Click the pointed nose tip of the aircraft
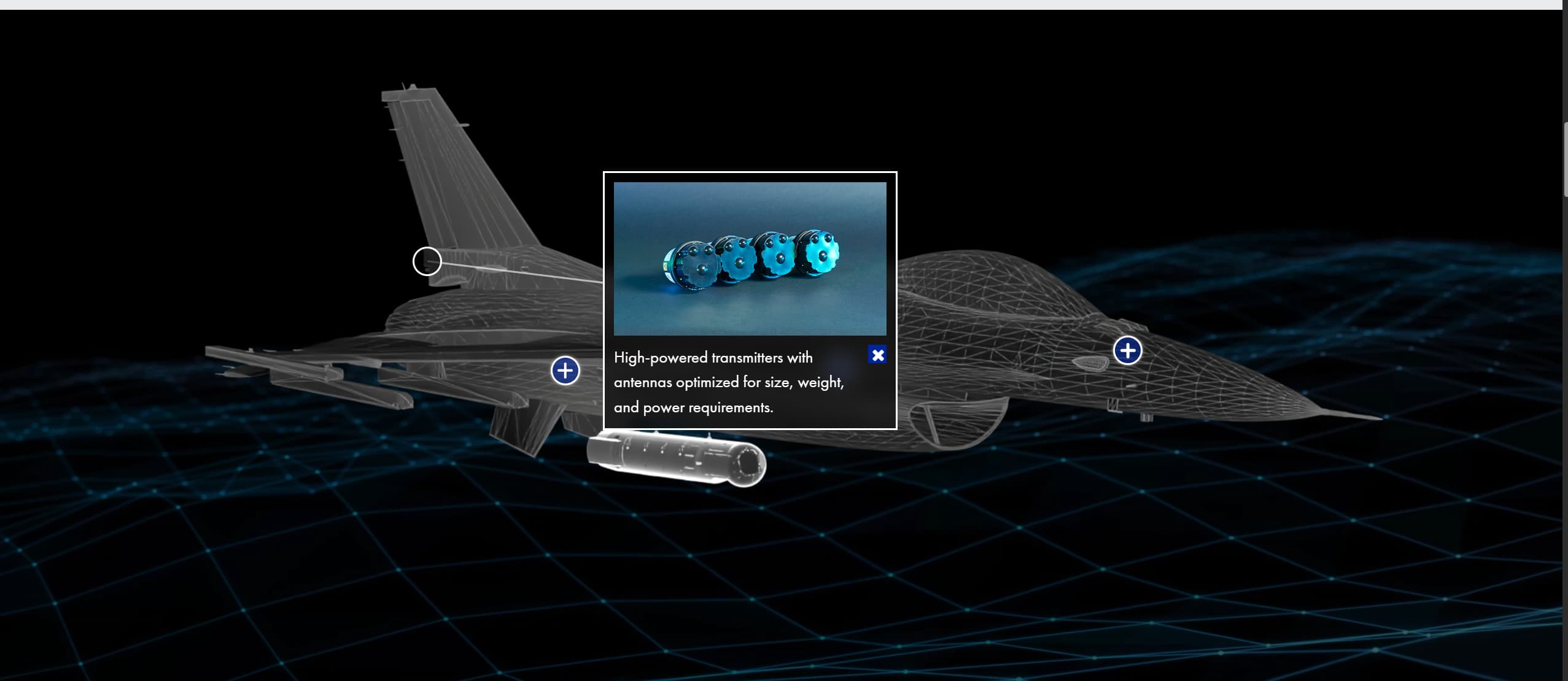The height and width of the screenshot is (681, 1568). coord(1372,418)
